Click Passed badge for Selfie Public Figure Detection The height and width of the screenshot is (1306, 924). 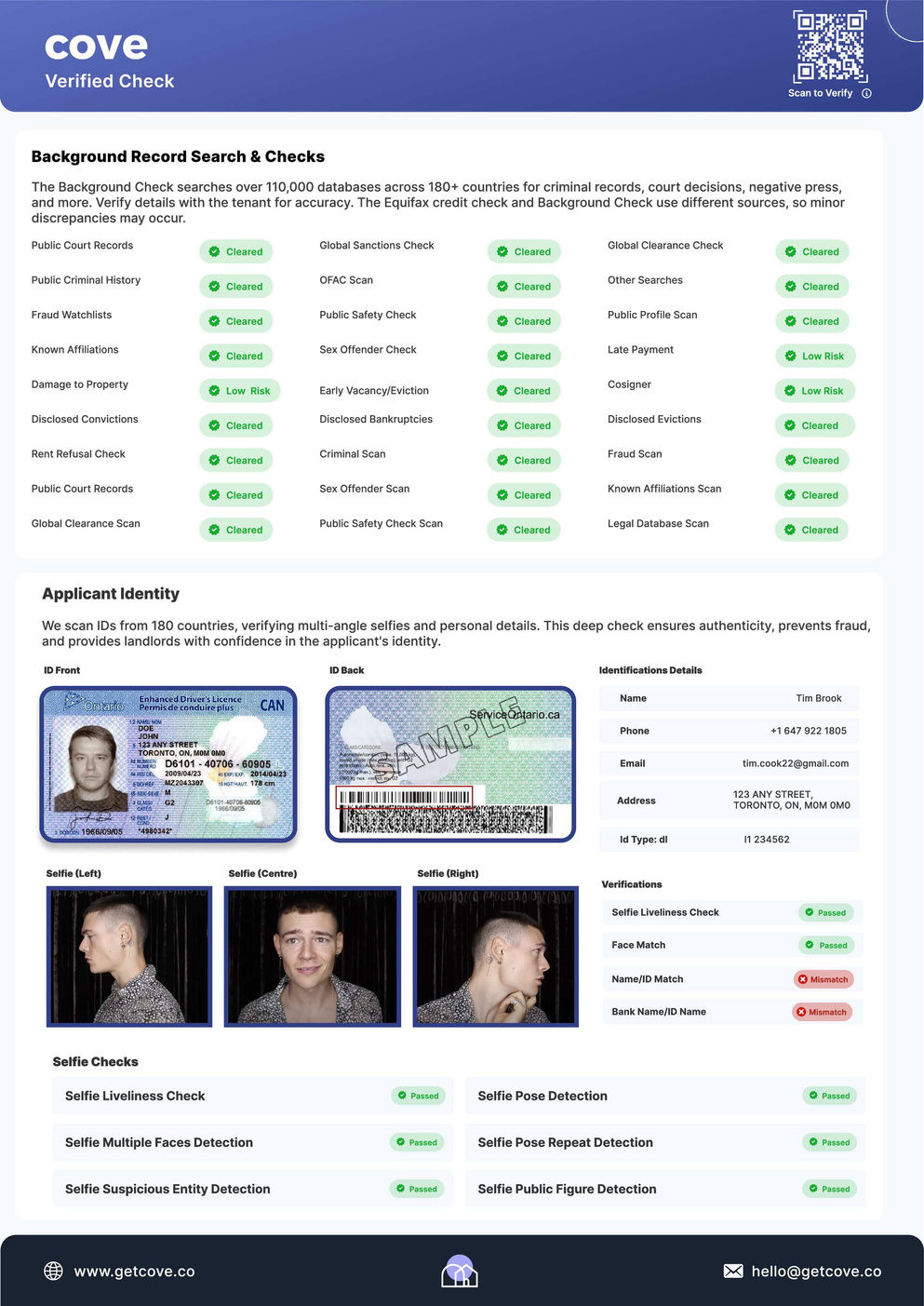(x=829, y=1189)
